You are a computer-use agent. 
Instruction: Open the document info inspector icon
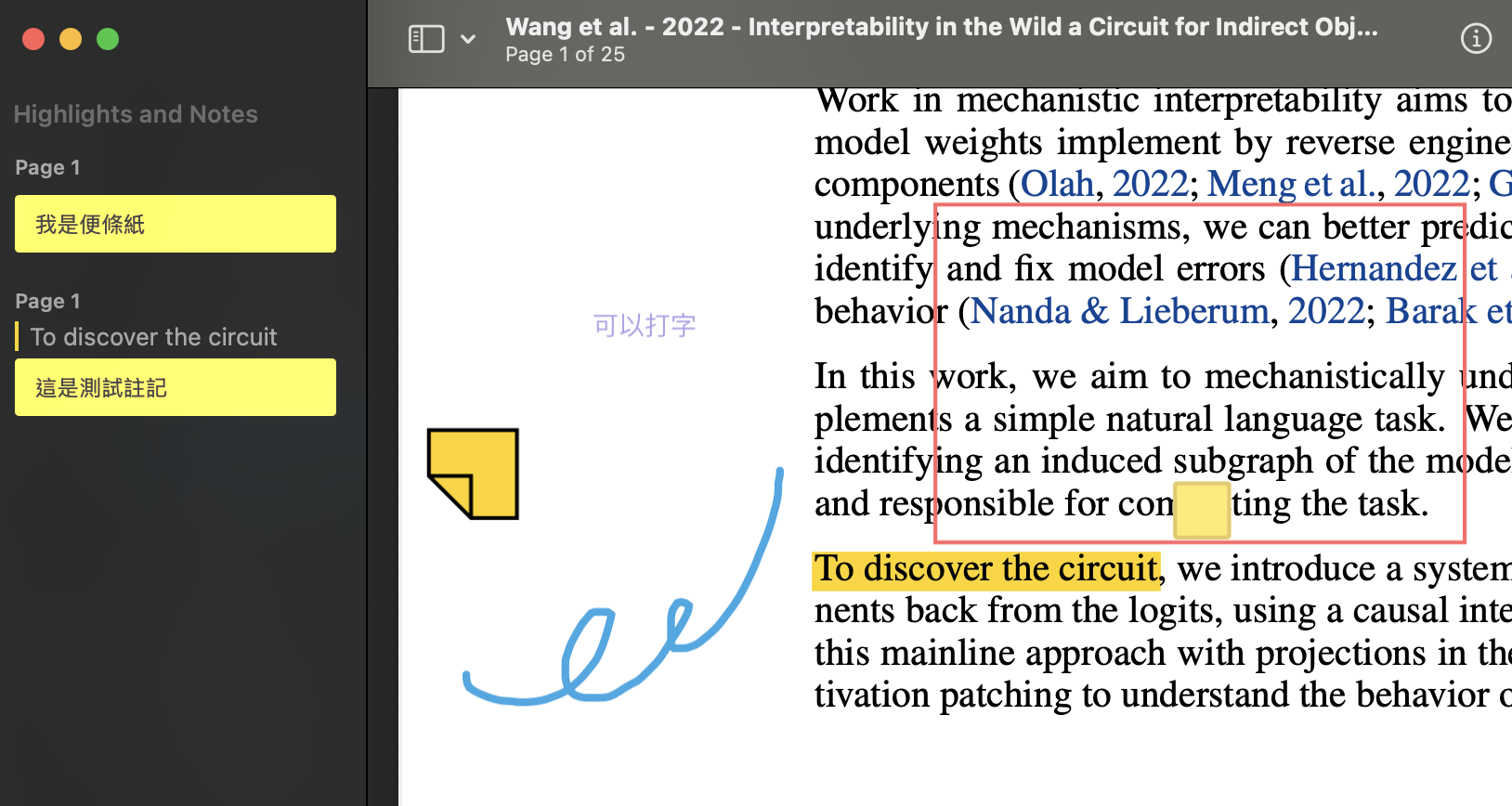coord(1476,39)
